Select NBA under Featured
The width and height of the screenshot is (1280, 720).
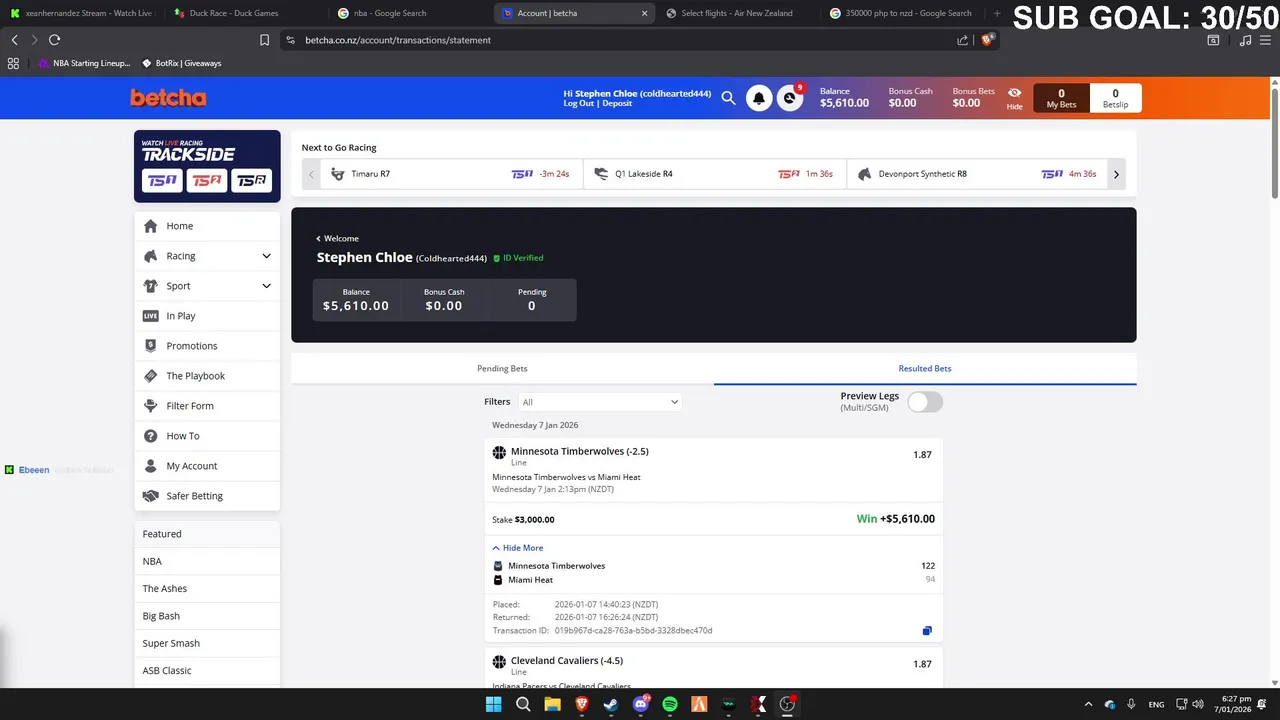[x=207, y=562]
